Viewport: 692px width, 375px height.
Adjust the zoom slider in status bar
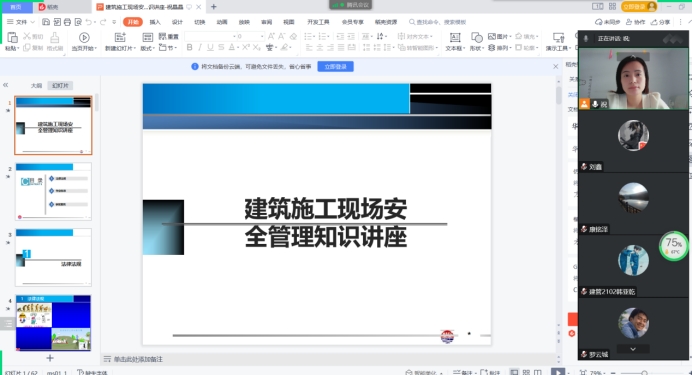click(644, 373)
